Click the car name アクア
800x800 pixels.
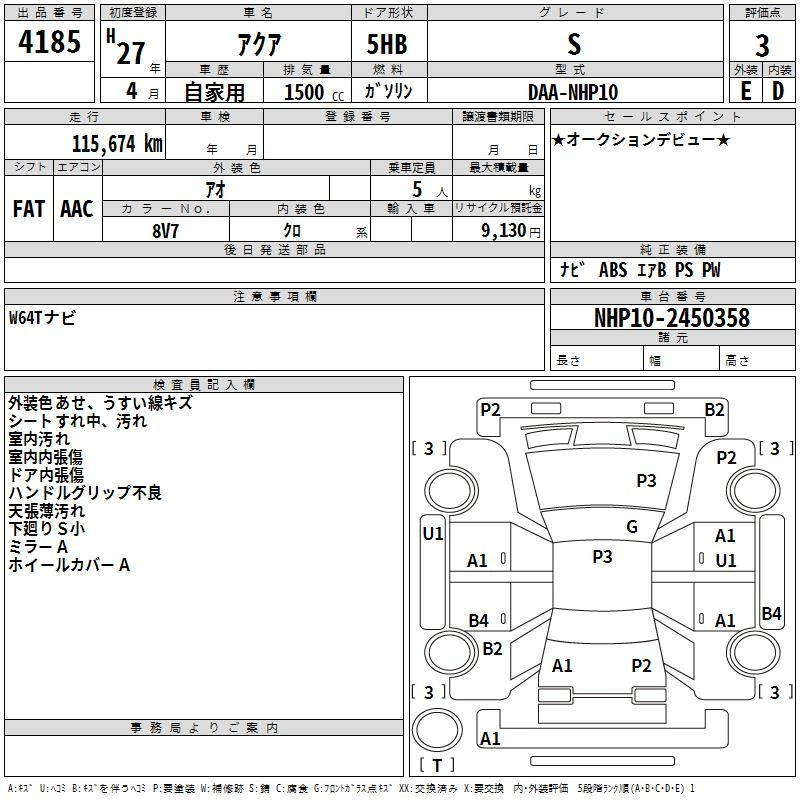pyautogui.click(x=257, y=44)
